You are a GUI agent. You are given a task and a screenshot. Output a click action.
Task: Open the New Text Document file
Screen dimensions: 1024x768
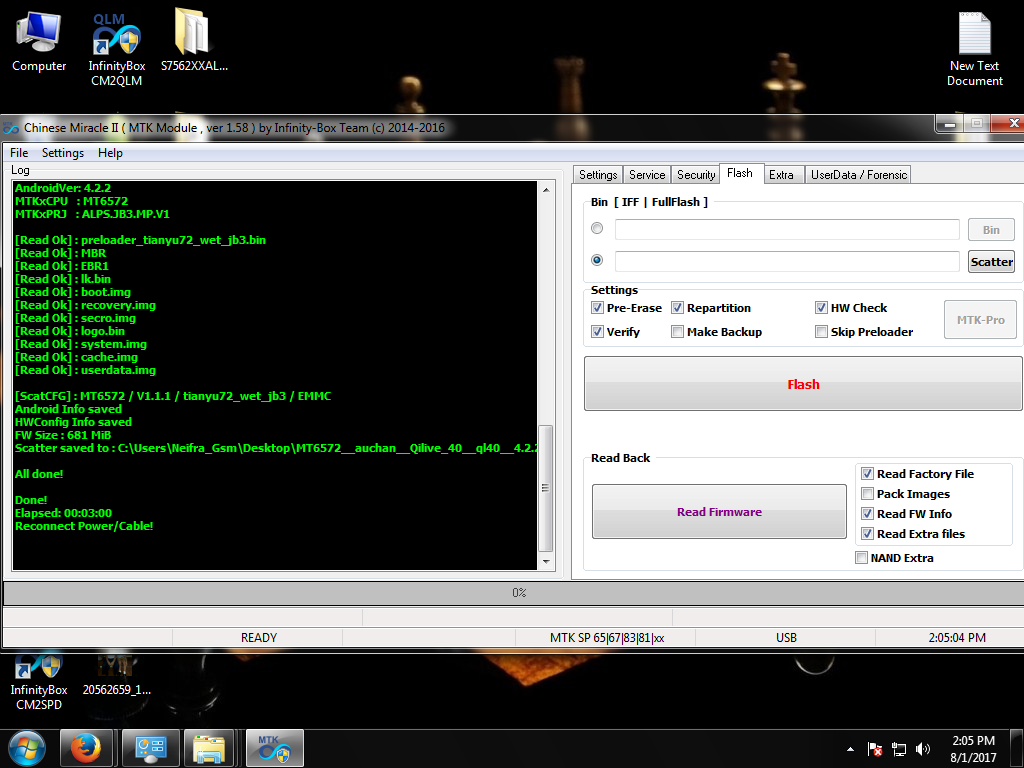pyautogui.click(x=974, y=45)
